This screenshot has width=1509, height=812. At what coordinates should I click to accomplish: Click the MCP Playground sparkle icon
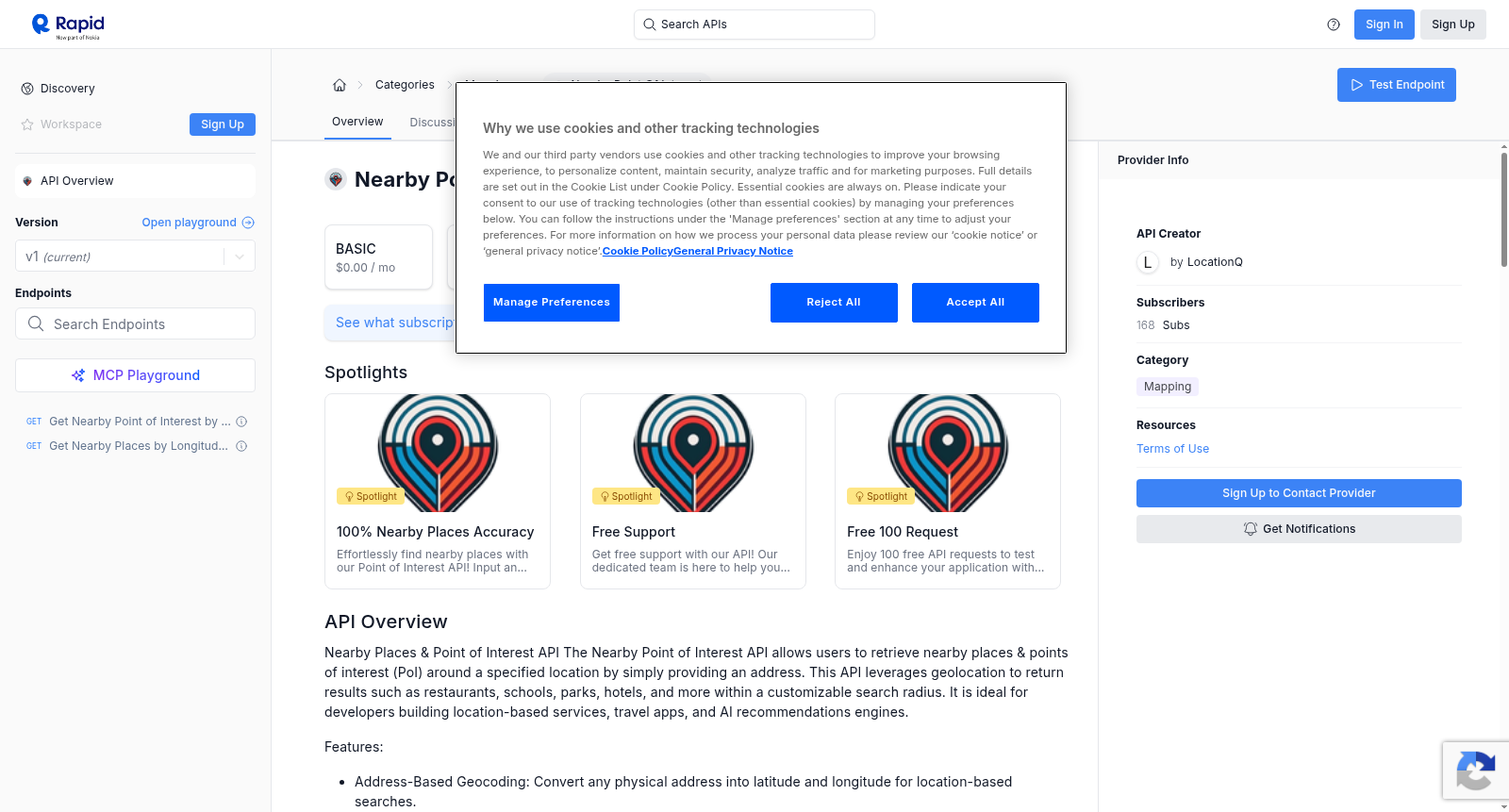pos(78,375)
